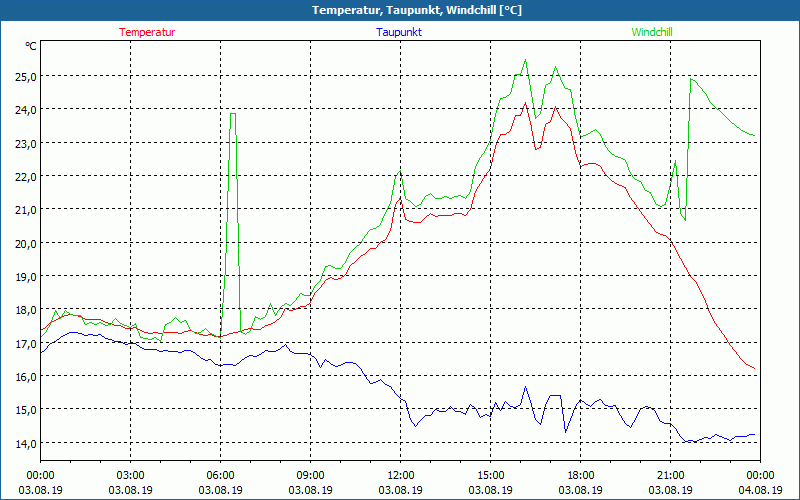Click the green Windchill legend label

pos(652,32)
